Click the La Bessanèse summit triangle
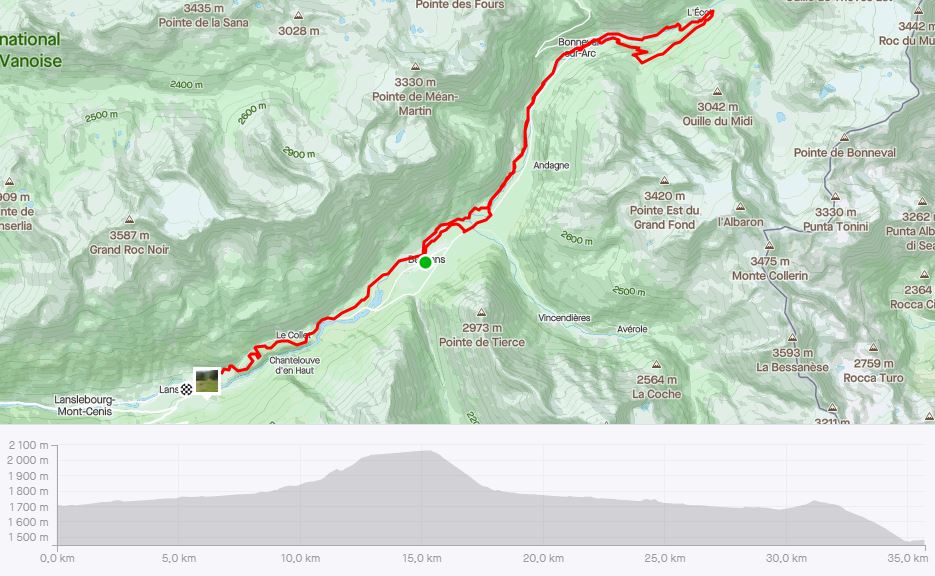935x576 pixels. (792, 337)
